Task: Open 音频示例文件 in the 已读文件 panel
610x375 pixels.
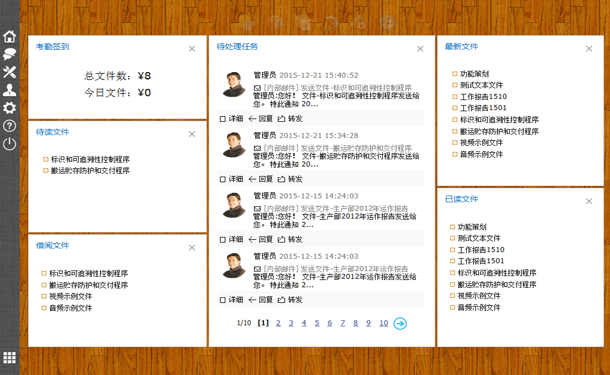Action: (x=479, y=307)
